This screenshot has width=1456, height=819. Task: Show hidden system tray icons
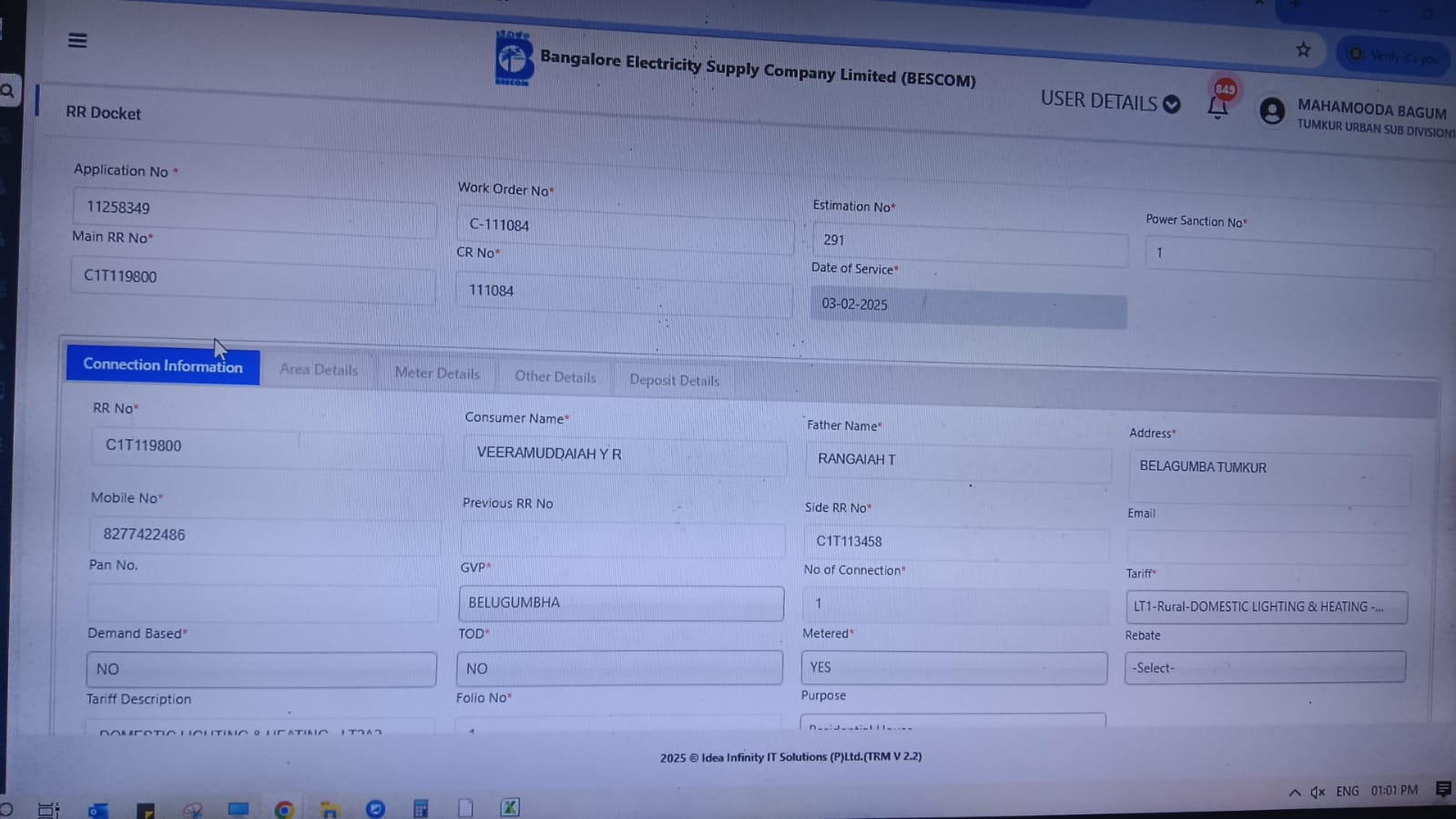1294,793
